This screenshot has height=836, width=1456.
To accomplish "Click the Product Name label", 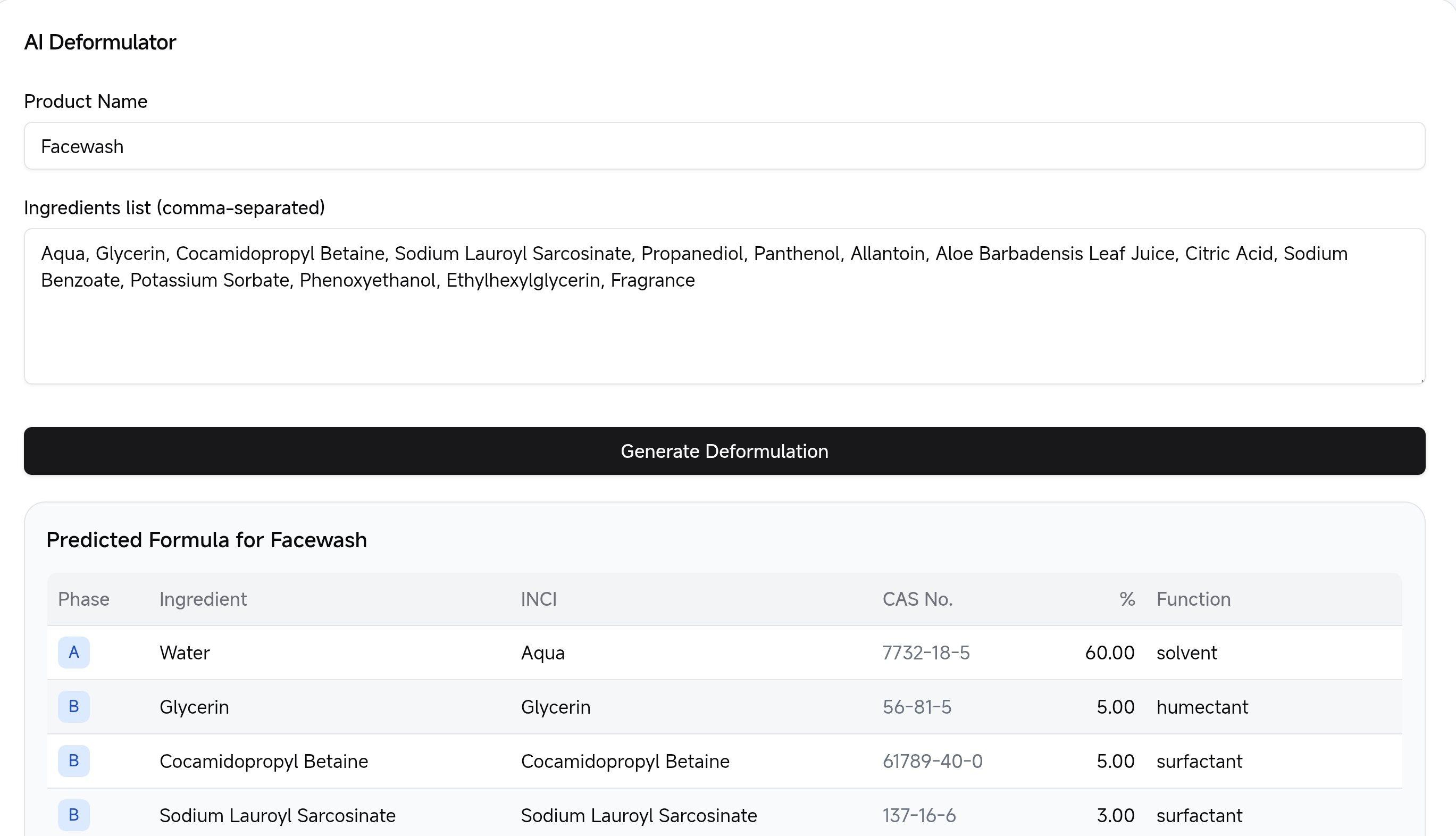I will click(x=86, y=101).
